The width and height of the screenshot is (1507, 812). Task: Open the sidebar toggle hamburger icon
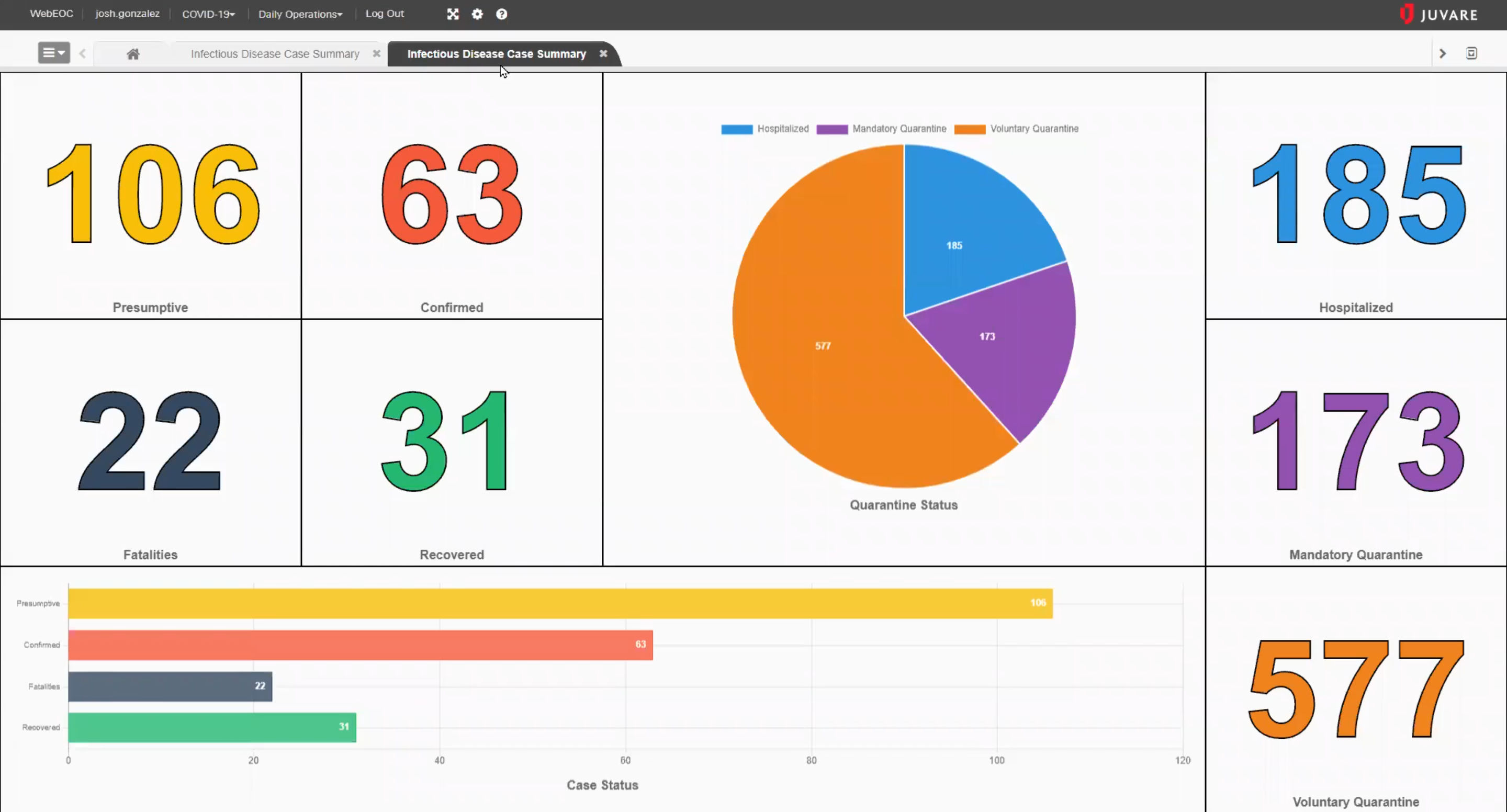pyautogui.click(x=53, y=53)
